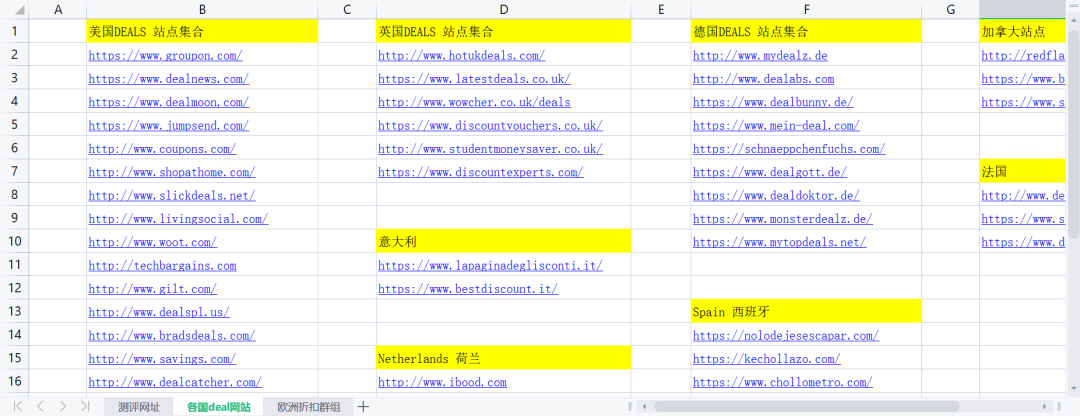Open the 欧洲折扣群组 sheet tab
The height and width of the screenshot is (416, 1080).
click(309, 406)
